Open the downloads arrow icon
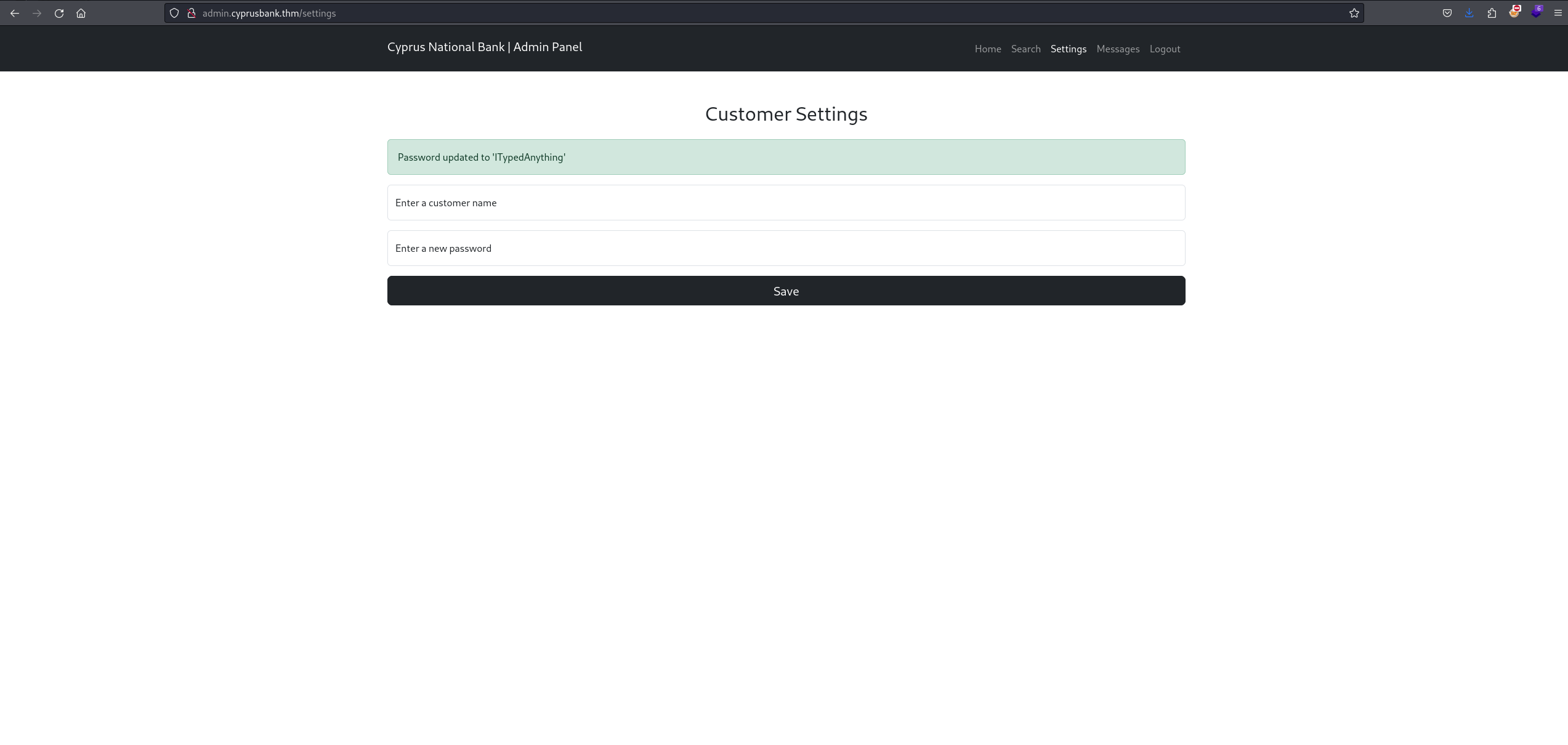1568x745 pixels. pos(1469,13)
